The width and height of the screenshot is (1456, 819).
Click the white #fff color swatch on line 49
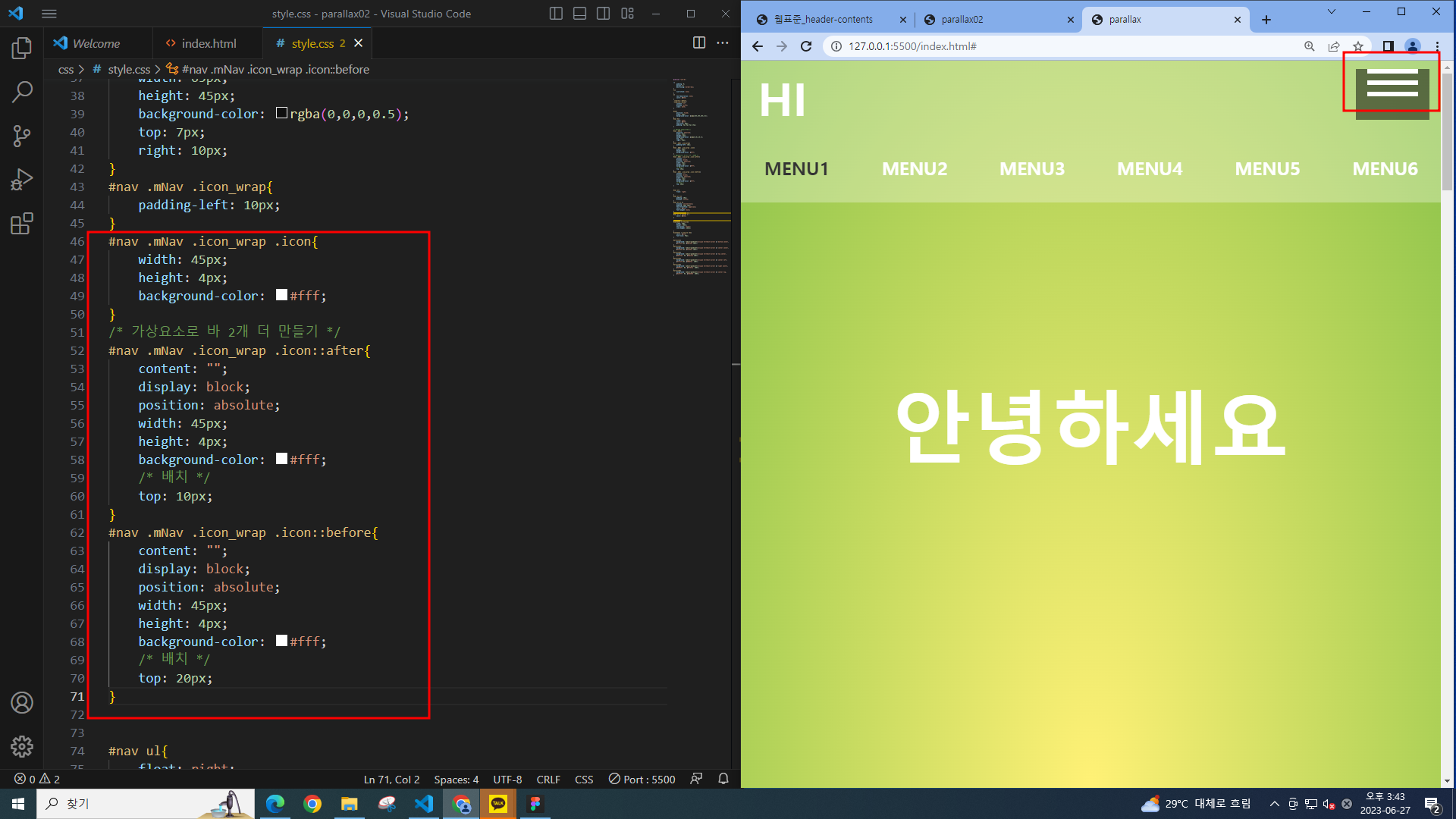(x=281, y=295)
